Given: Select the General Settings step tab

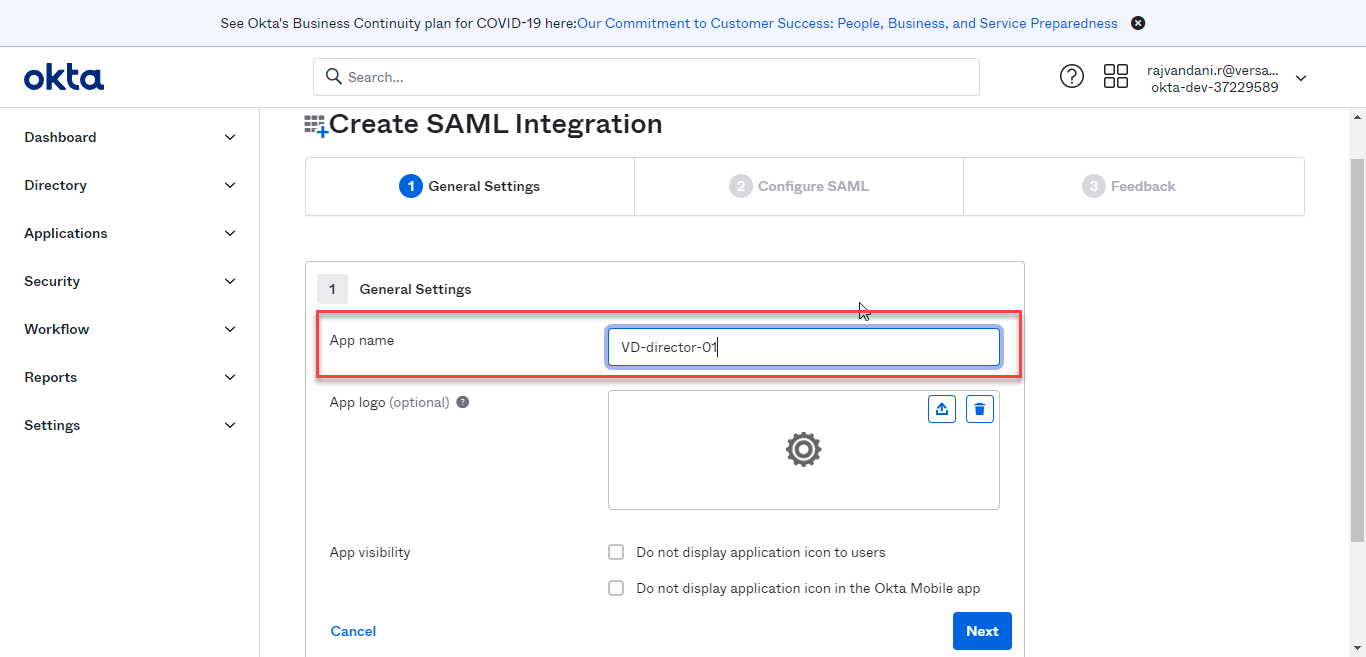Looking at the screenshot, I should [x=470, y=186].
